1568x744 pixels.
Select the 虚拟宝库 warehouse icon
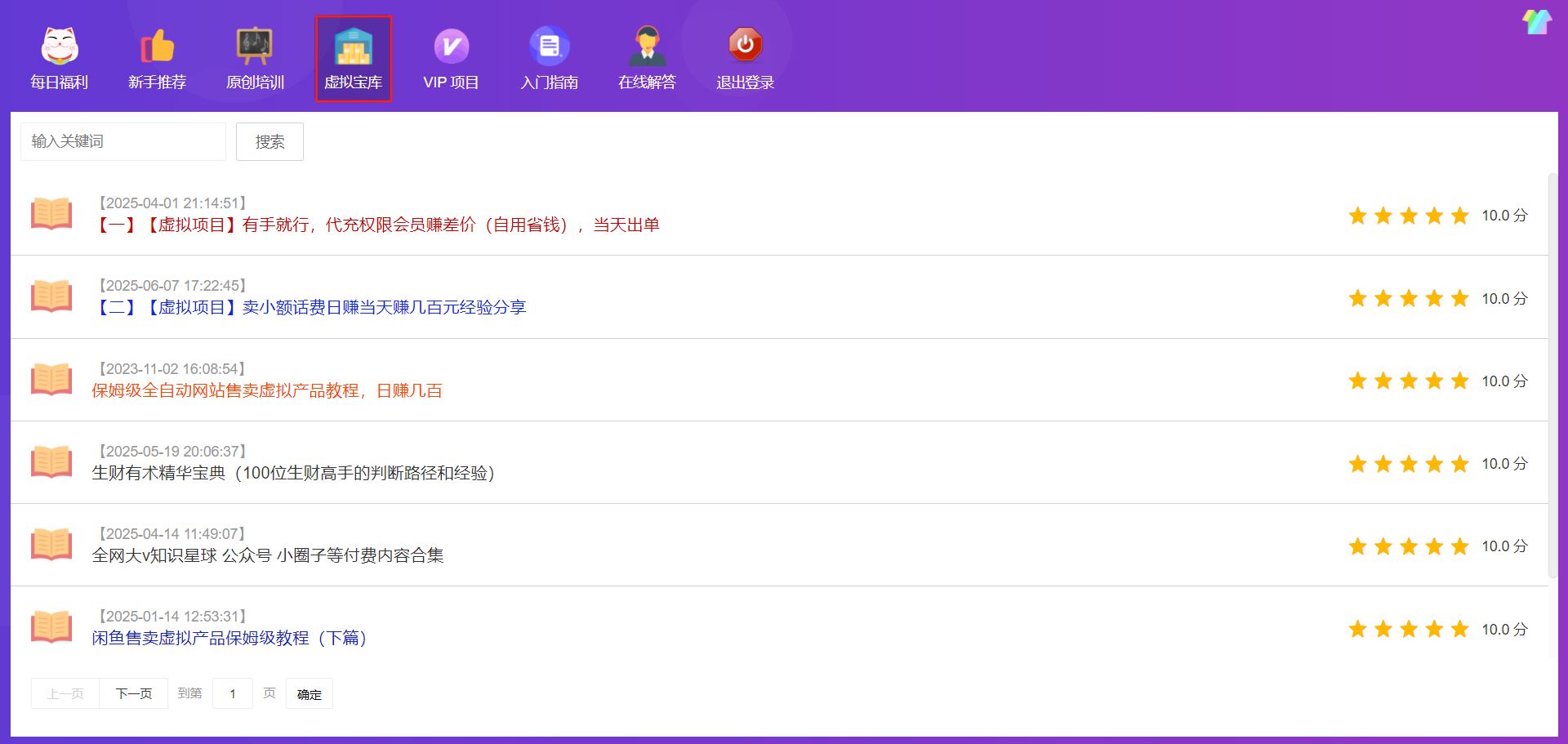click(354, 45)
